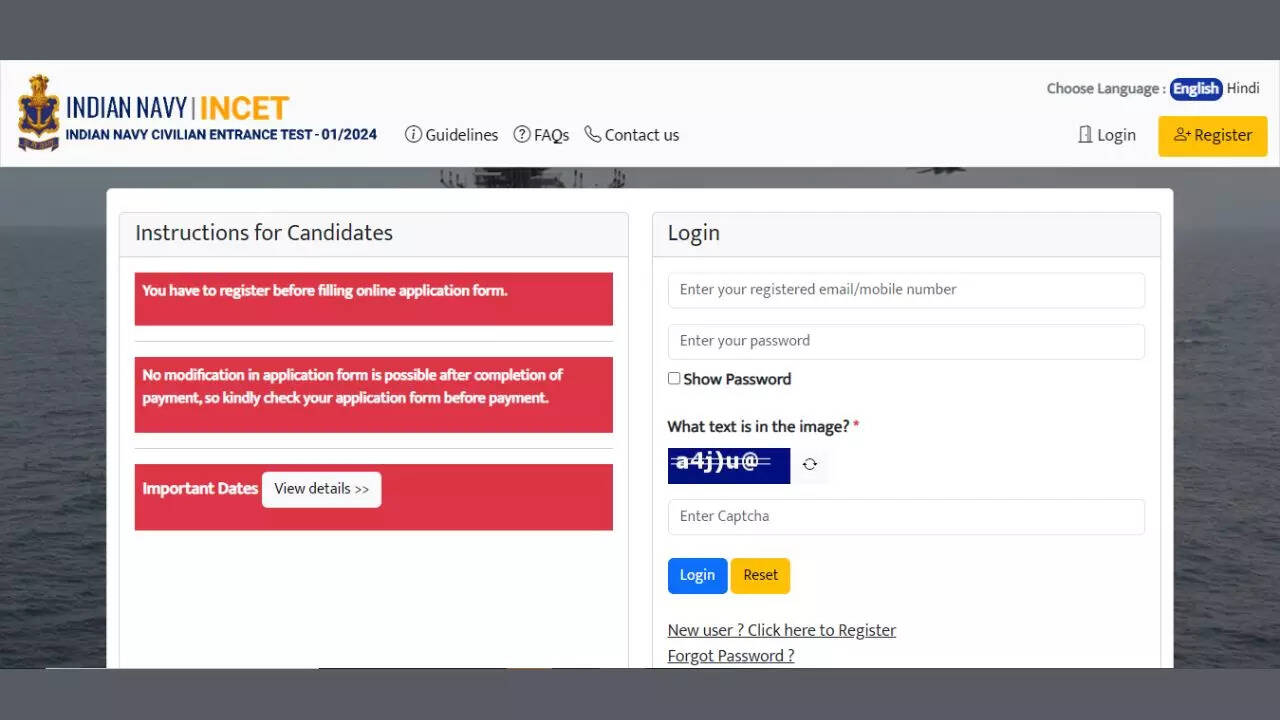Click the captcha text image
1280x720 pixels.
[728, 465]
